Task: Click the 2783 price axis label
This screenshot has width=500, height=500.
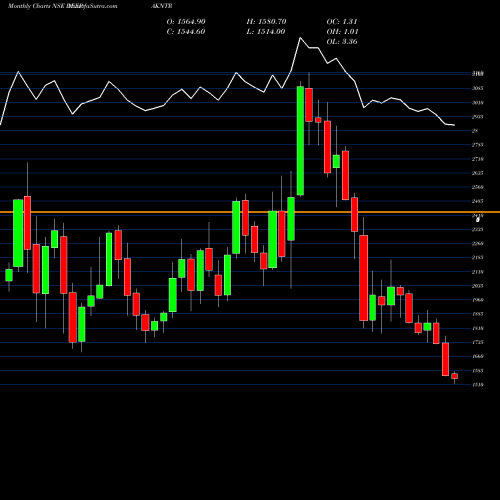Action: click(478, 145)
